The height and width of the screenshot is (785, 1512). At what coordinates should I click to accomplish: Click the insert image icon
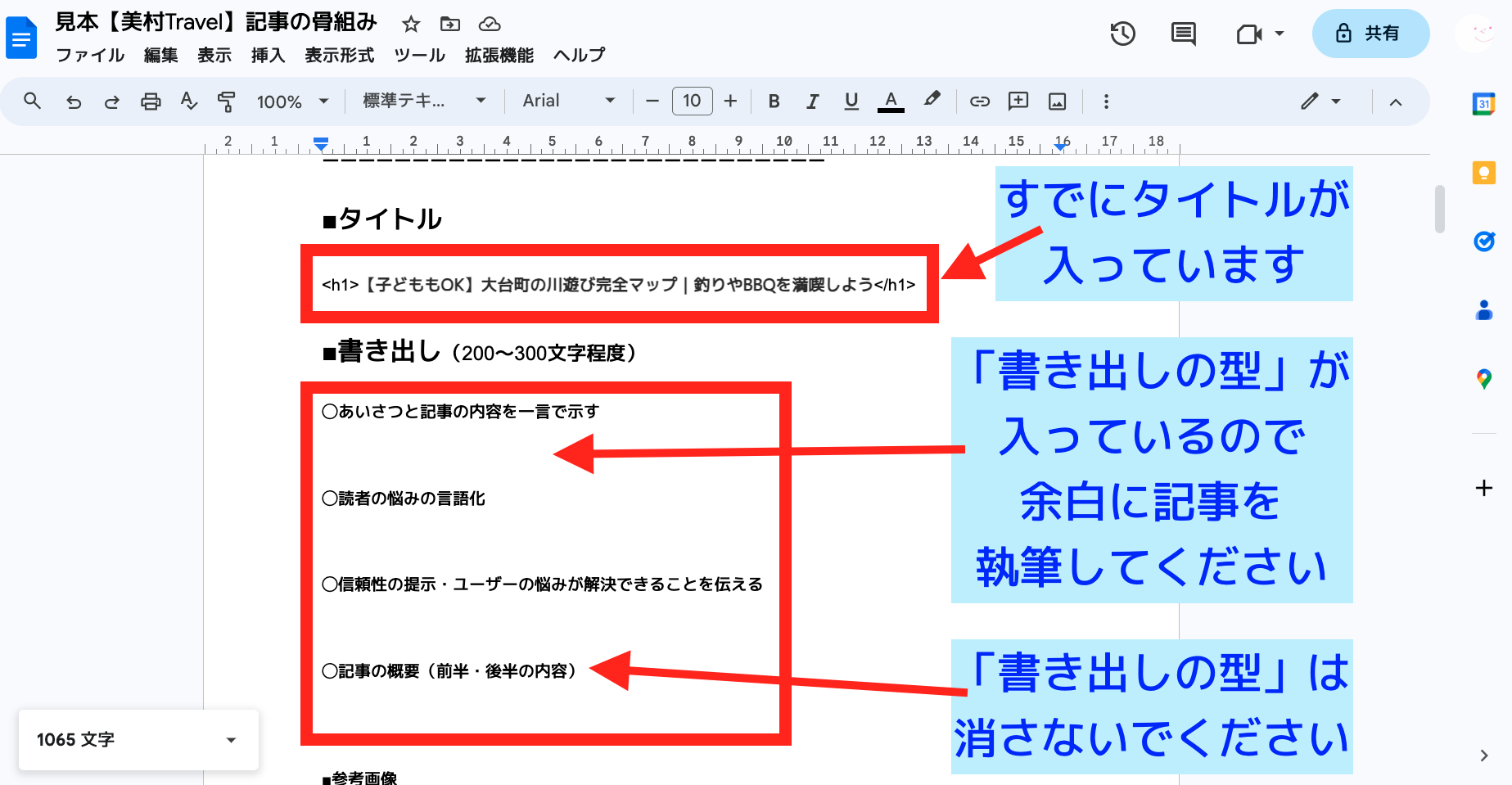tap(1058, 102)
